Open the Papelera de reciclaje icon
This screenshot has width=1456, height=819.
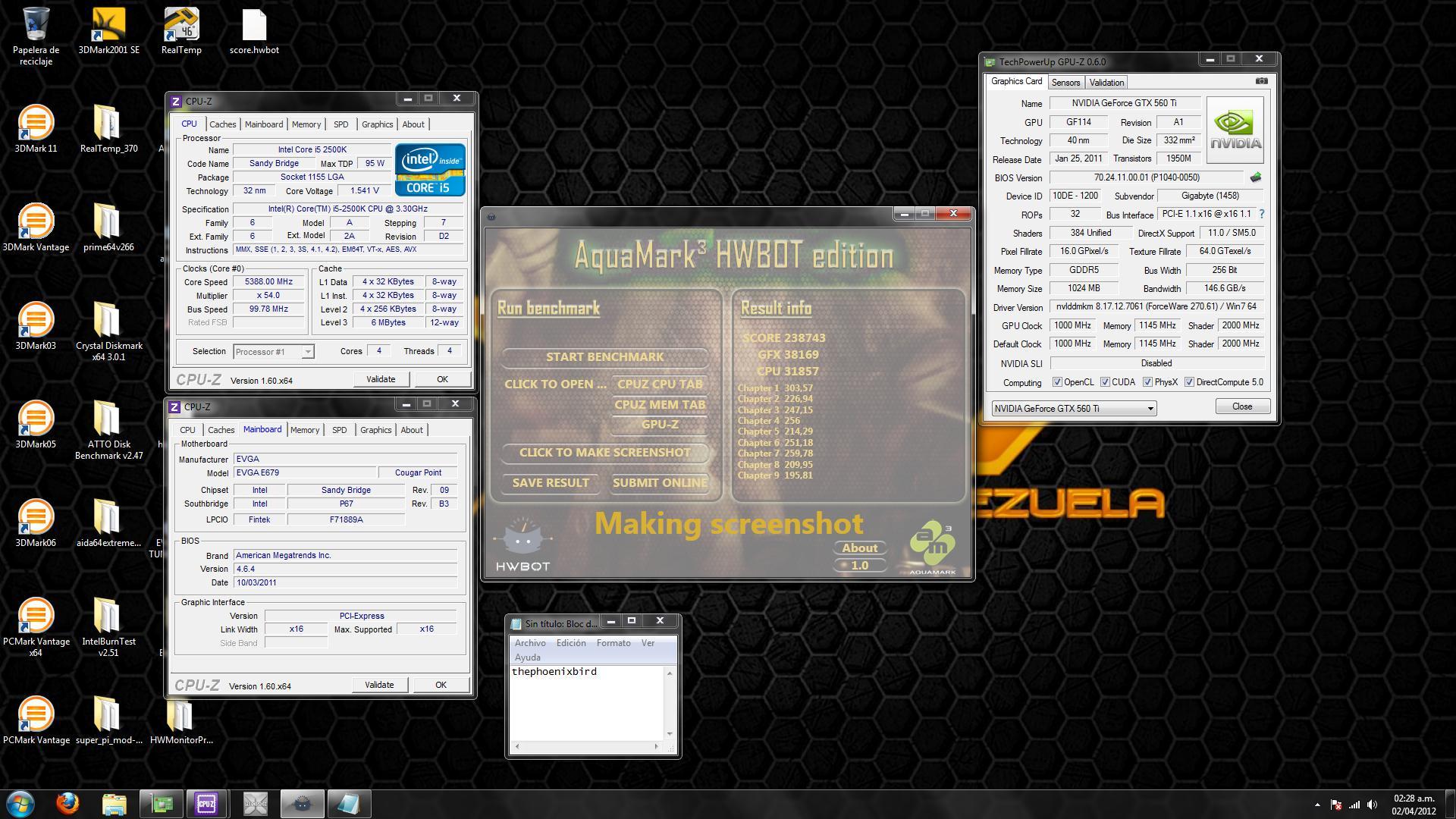click(36, 36)
